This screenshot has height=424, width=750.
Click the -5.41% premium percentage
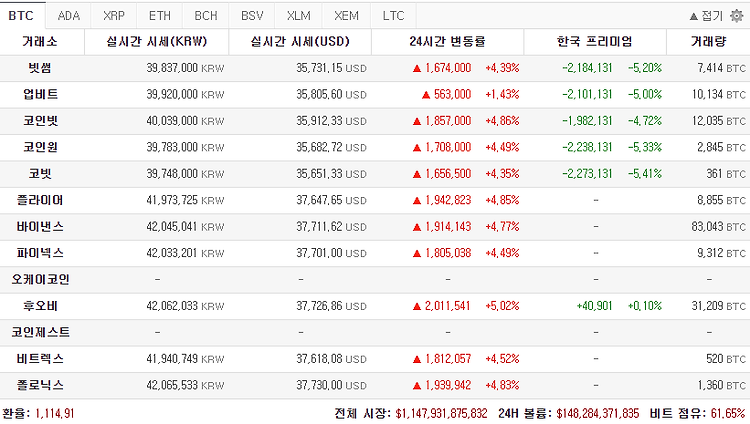(x=645, y=174)
